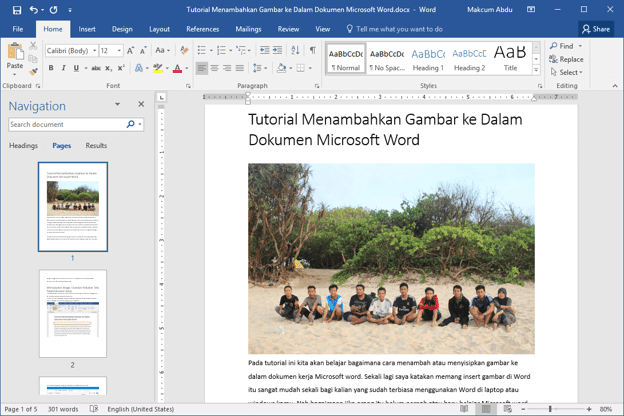Toggle Print Layout view
Viewport: 624px width, 416px height.
pyautogui.click(x=486, y=409)
